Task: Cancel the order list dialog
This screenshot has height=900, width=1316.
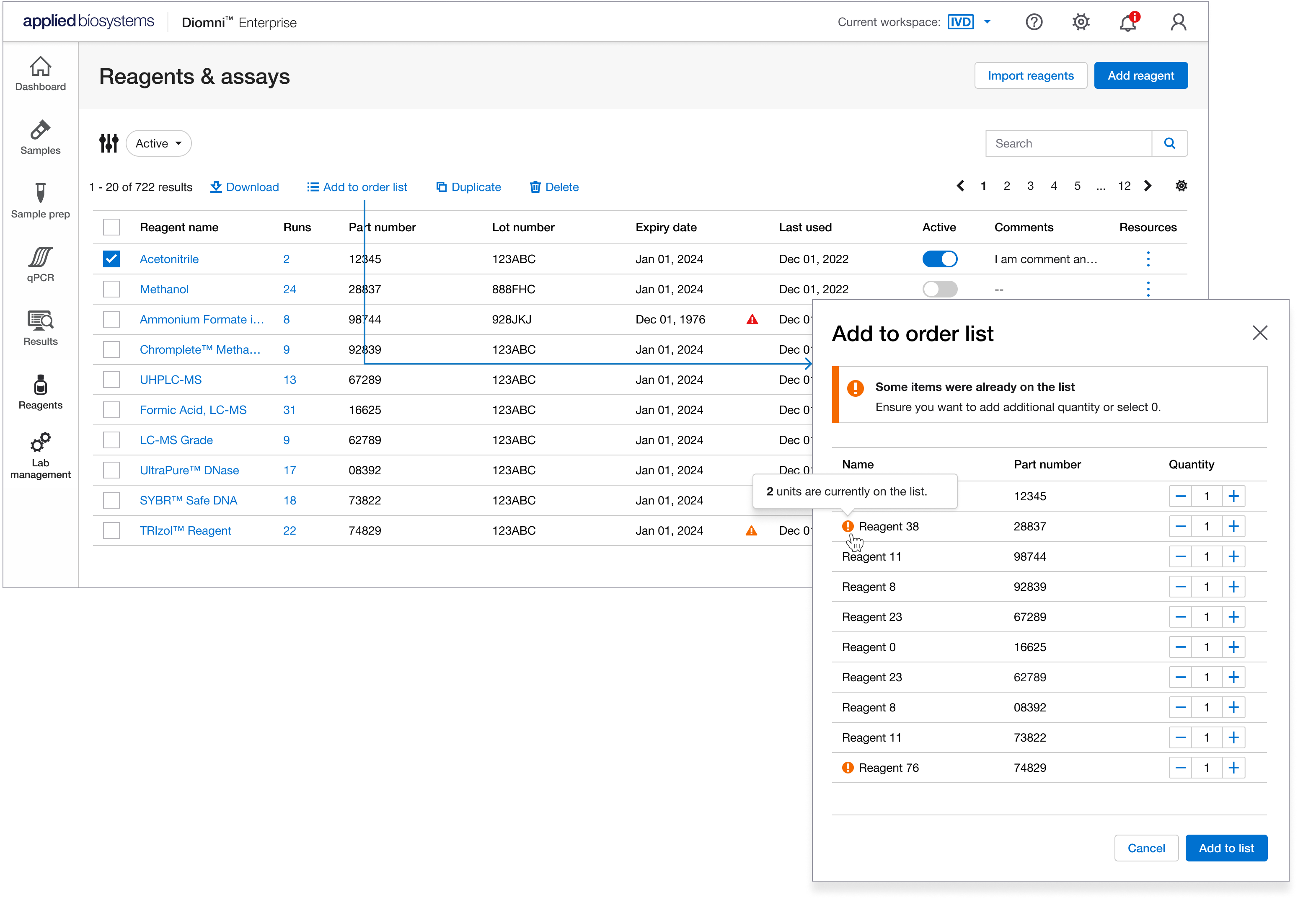Action: (1146, 848)
